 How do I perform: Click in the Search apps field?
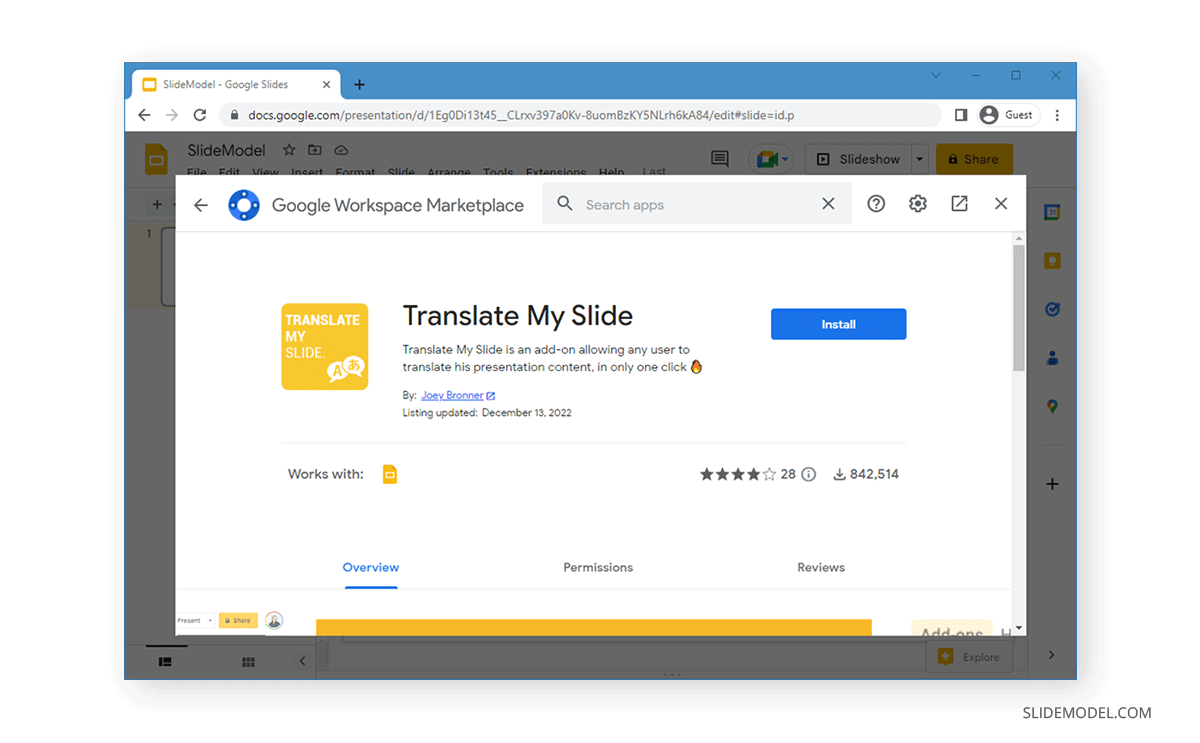pos(697,204)
